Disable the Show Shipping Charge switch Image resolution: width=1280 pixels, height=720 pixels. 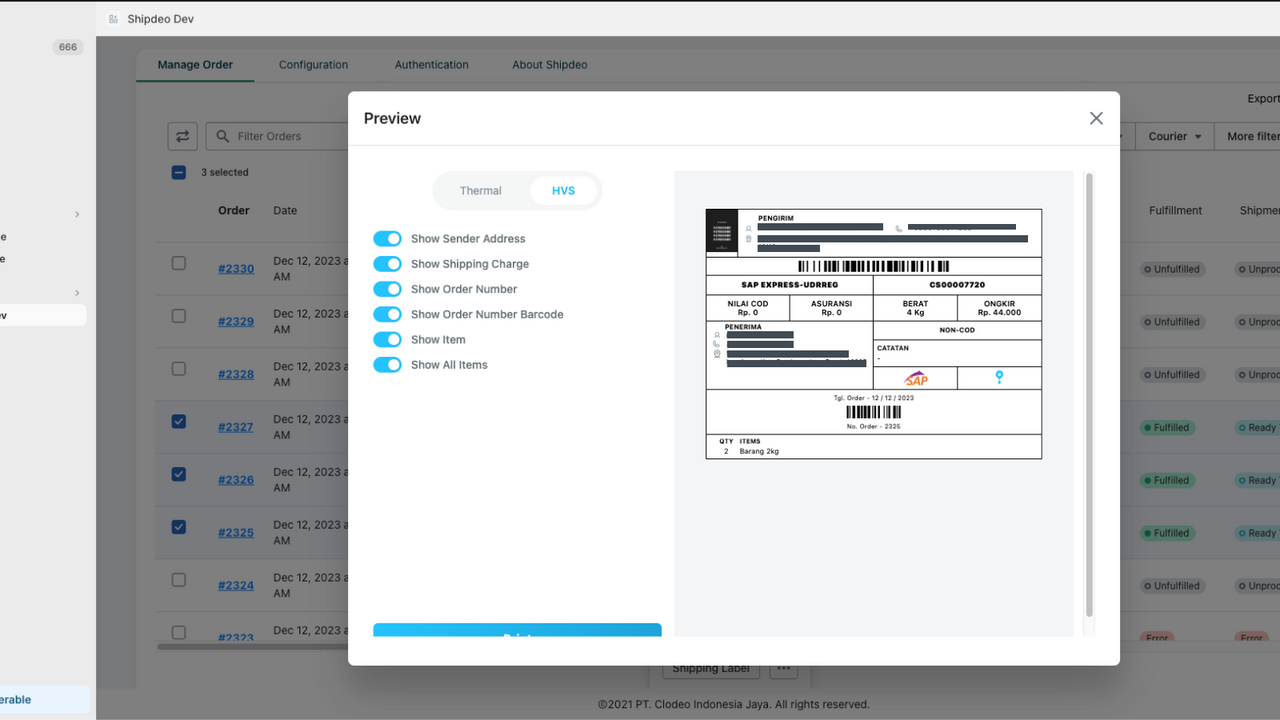pos(387,264)
